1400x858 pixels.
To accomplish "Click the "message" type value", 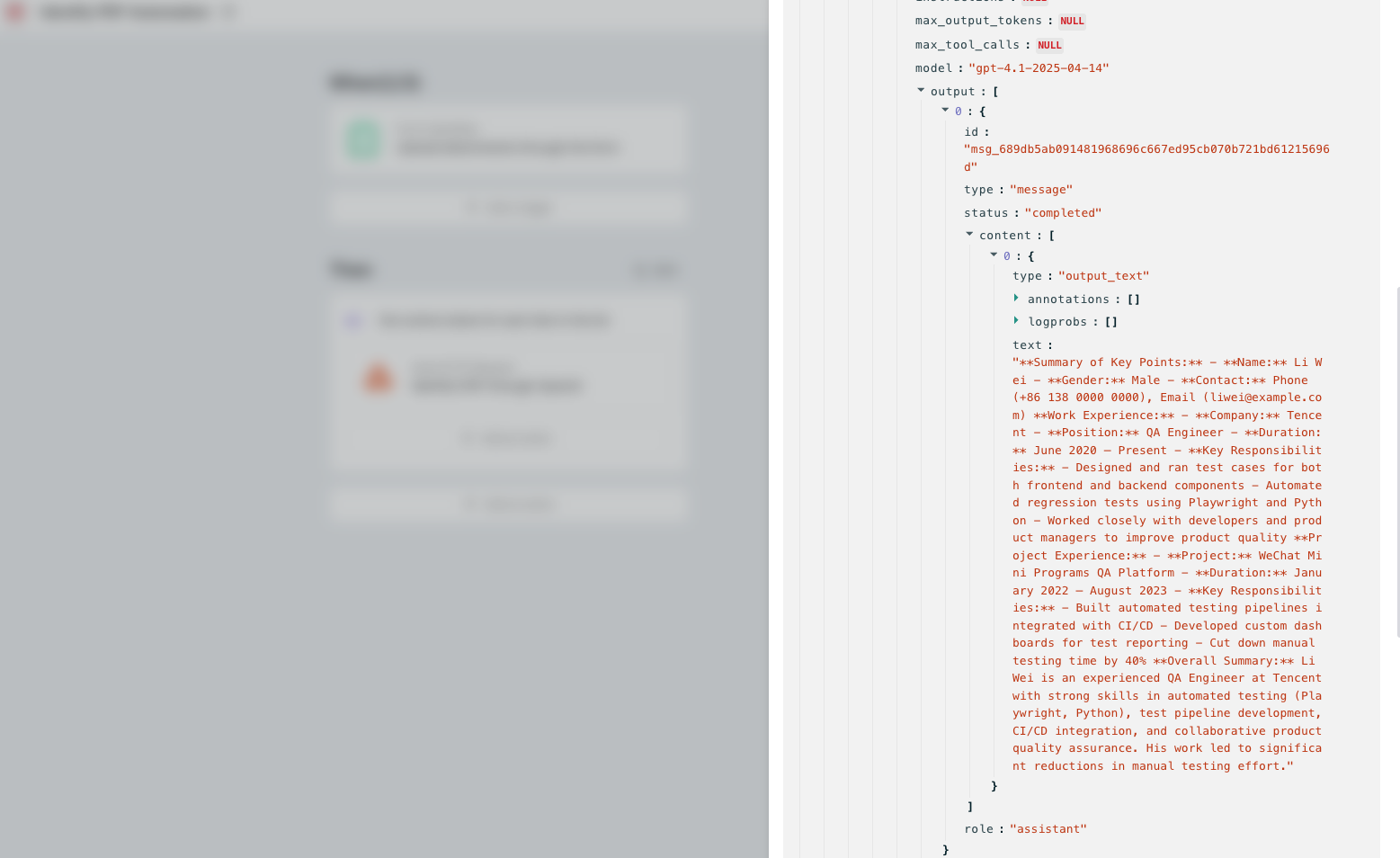I will point(1041,190).
